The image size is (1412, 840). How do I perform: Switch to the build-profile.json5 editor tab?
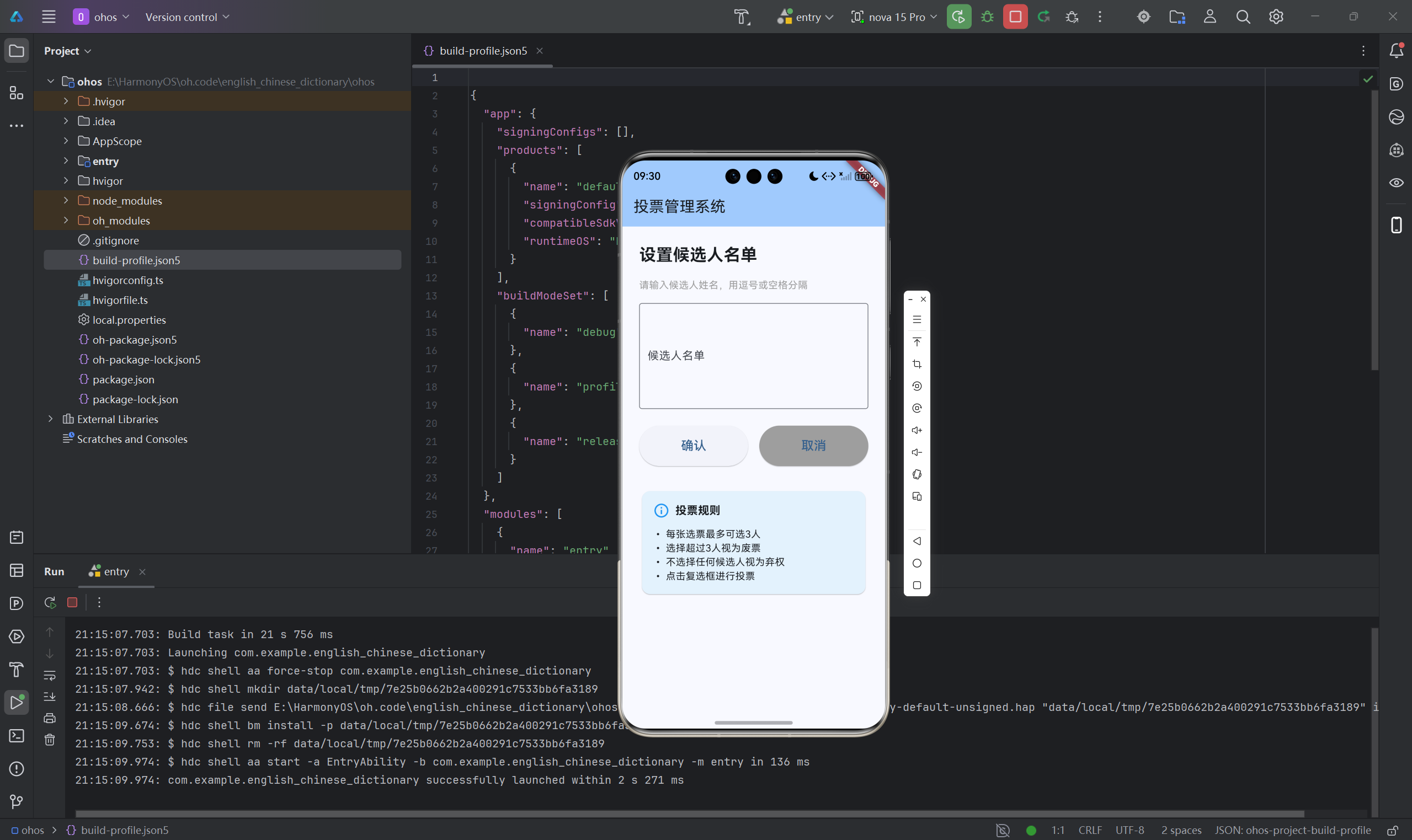click(x=482, y=51)
